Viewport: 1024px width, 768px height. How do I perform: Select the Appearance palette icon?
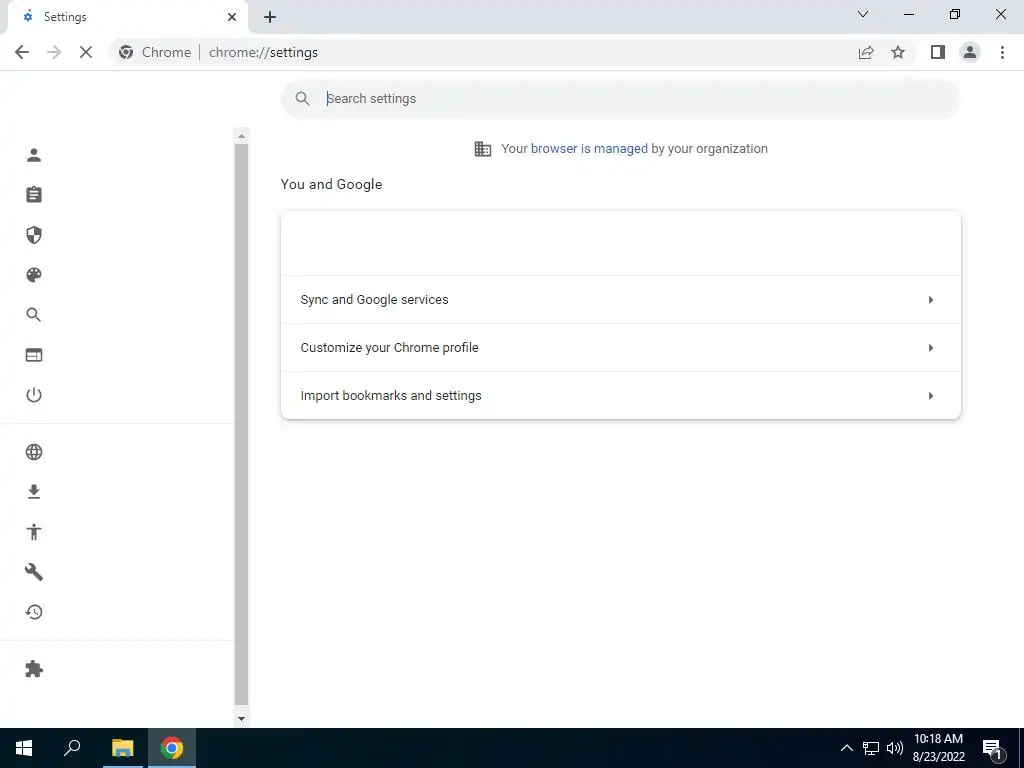pyautogui.click(x=34, y=275)
